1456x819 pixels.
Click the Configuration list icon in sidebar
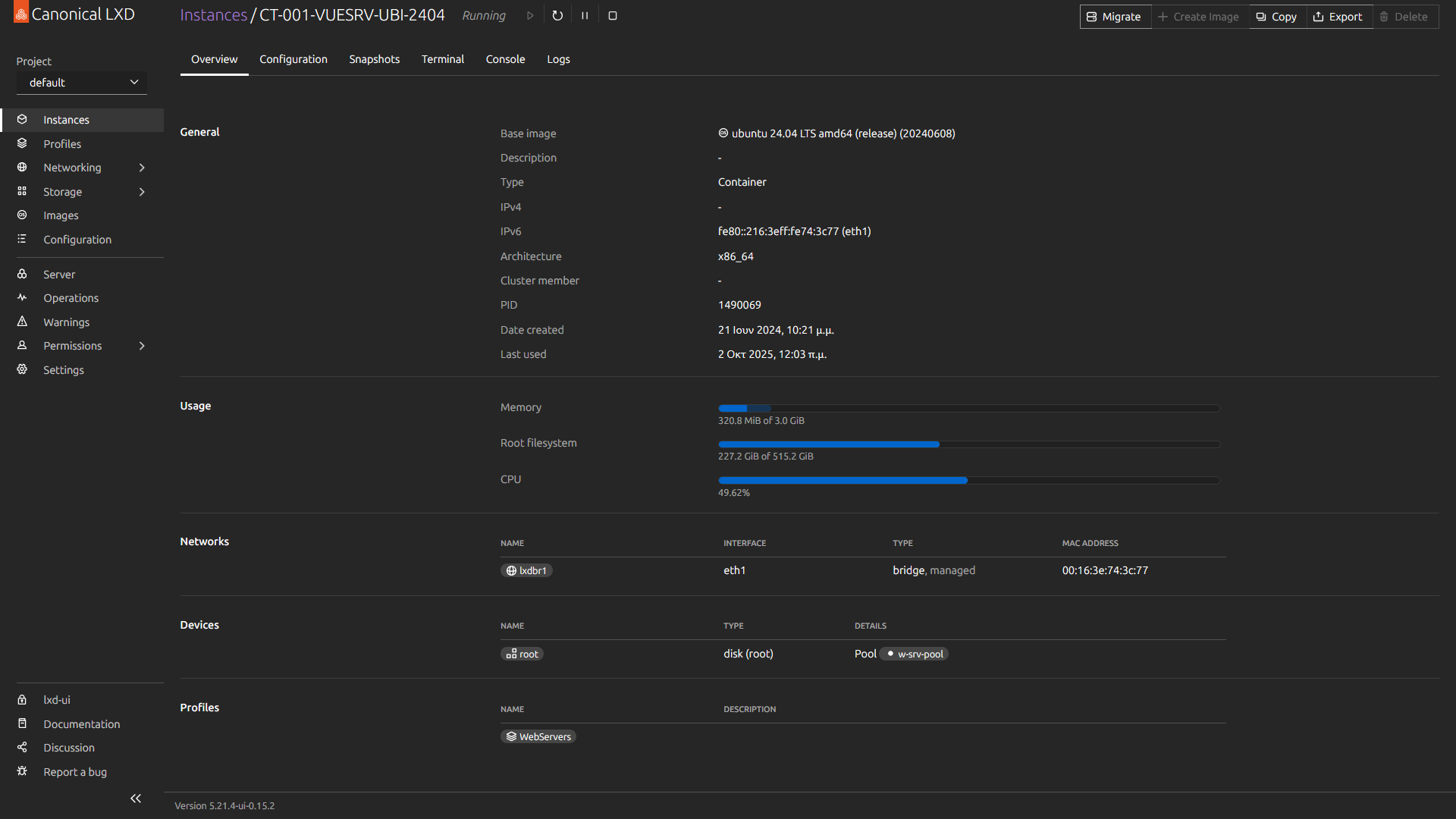(22, 240)
